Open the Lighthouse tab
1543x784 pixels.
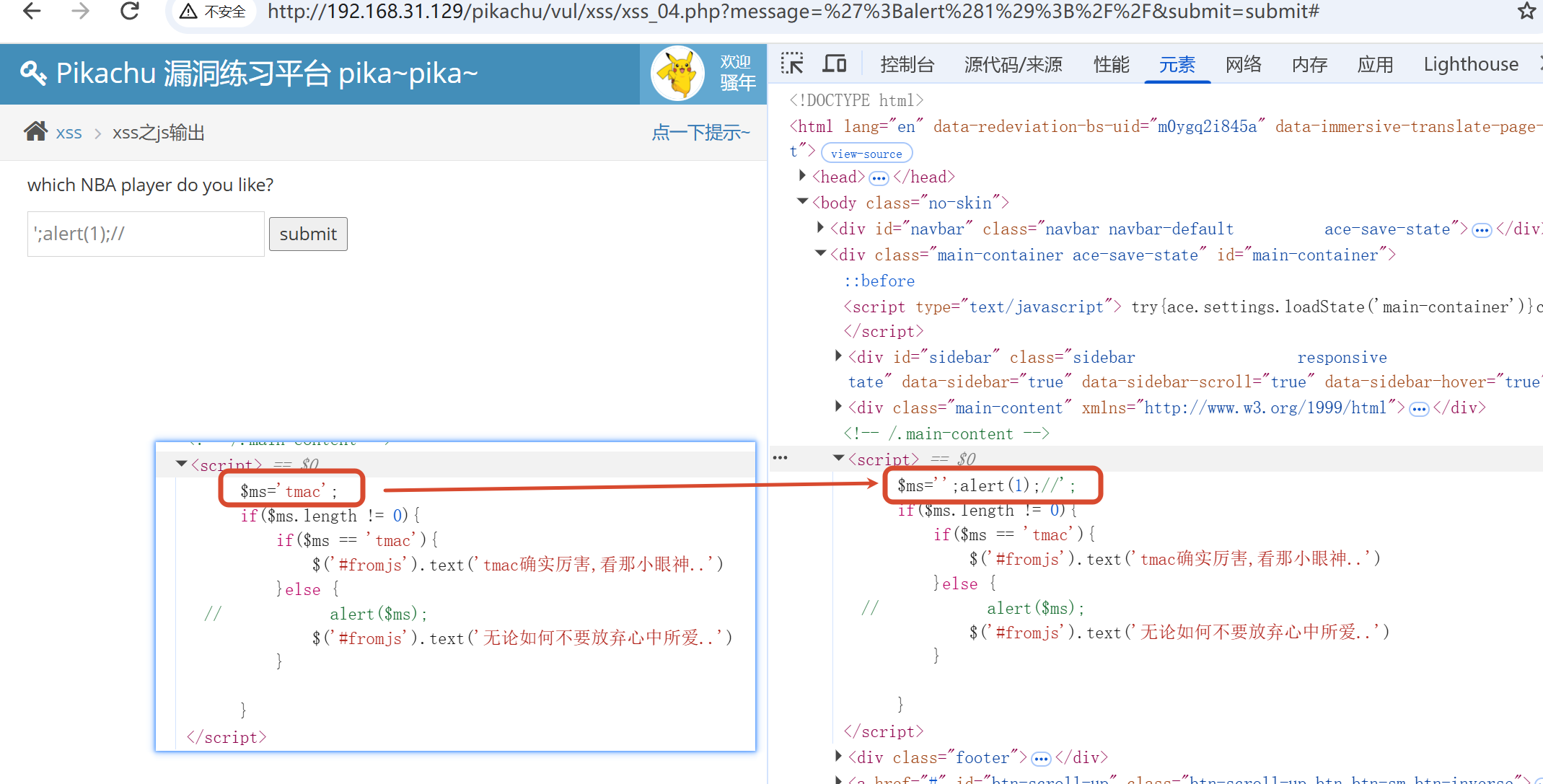click(1471, 65)
